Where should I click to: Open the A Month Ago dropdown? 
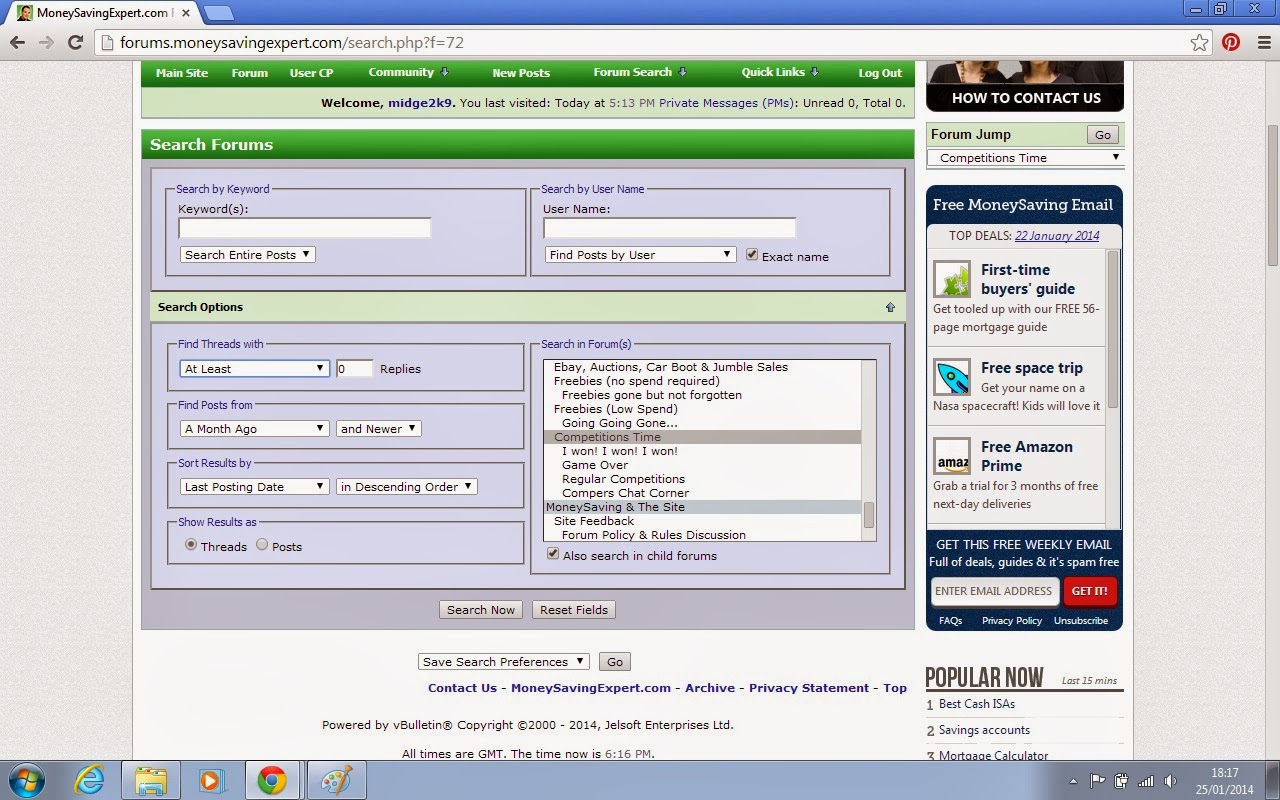tap(255, 429)
